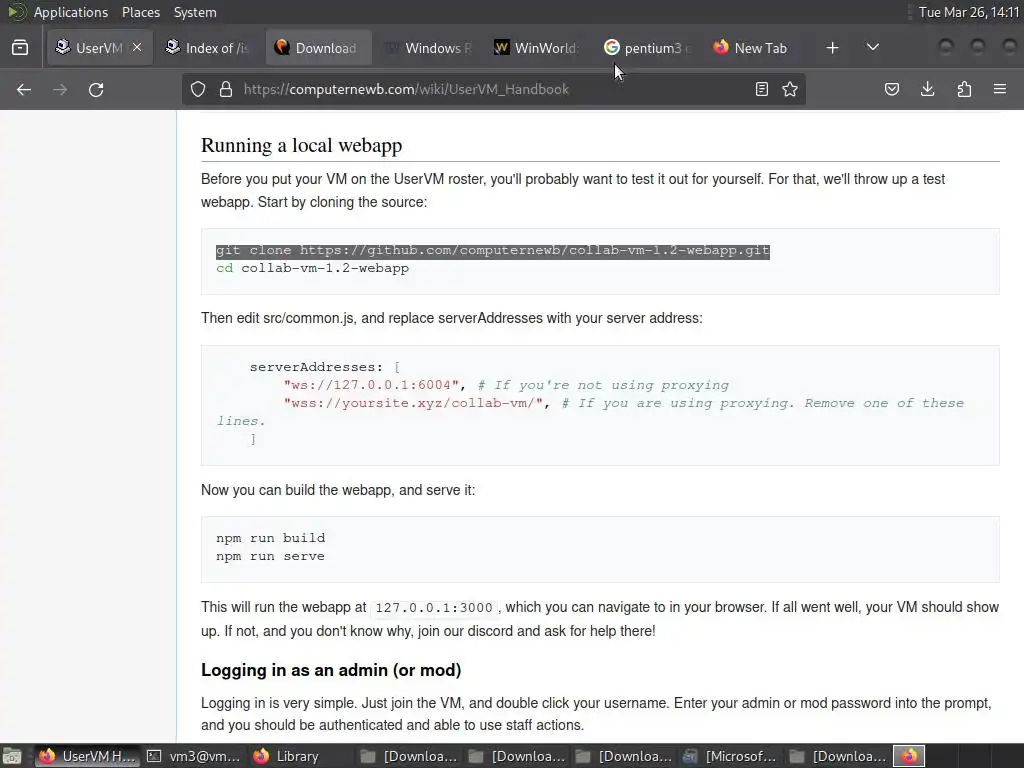Open the extensions puzzle icon
This screenshot has width=1024, height=768.
click(964, 89)
